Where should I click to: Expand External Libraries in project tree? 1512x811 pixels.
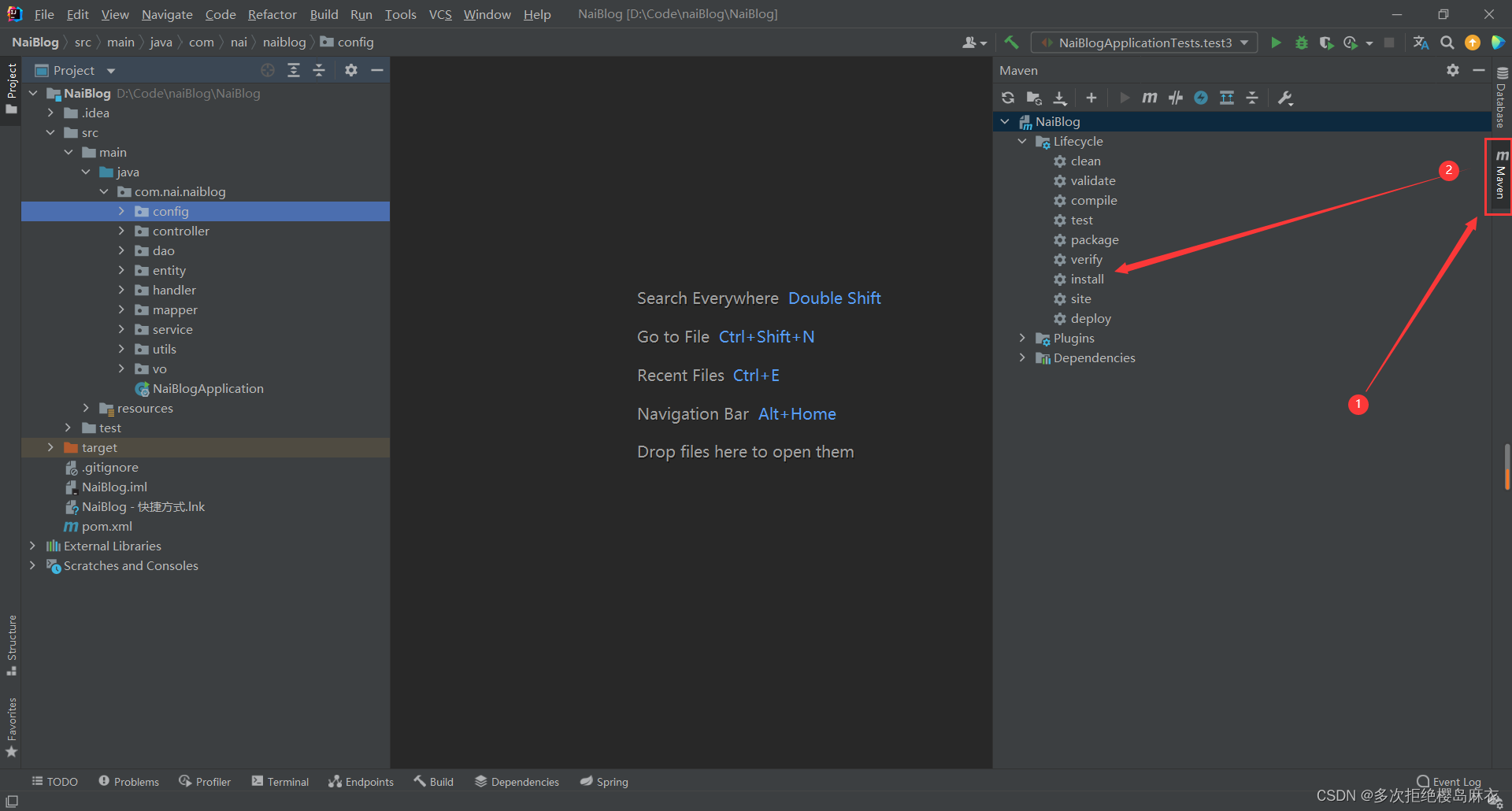tap(32, 546)
